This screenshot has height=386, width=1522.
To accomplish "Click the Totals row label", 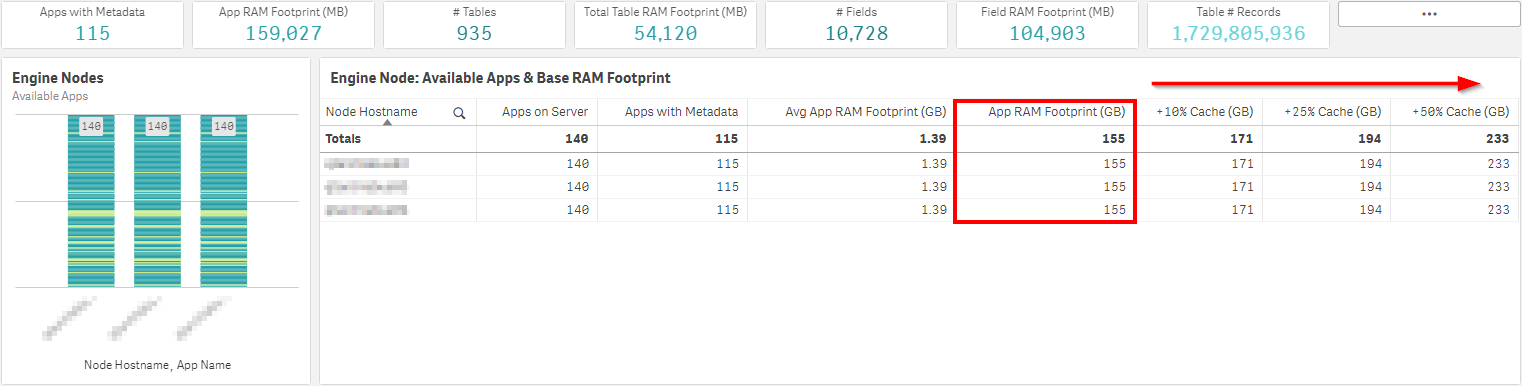I will [x=343, y=139].
